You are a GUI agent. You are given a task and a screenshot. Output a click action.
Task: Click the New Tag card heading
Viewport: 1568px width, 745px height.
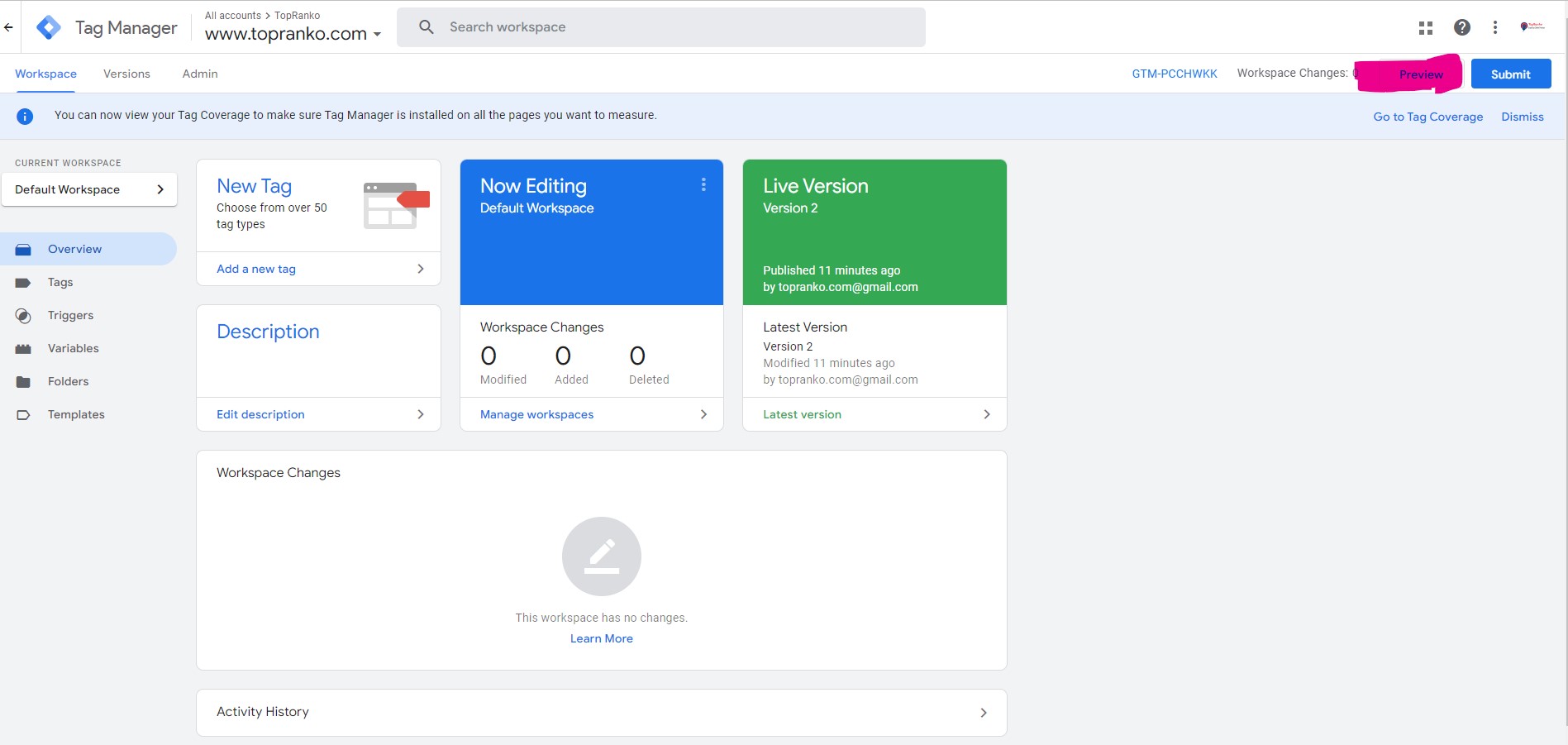click(255, 186)
